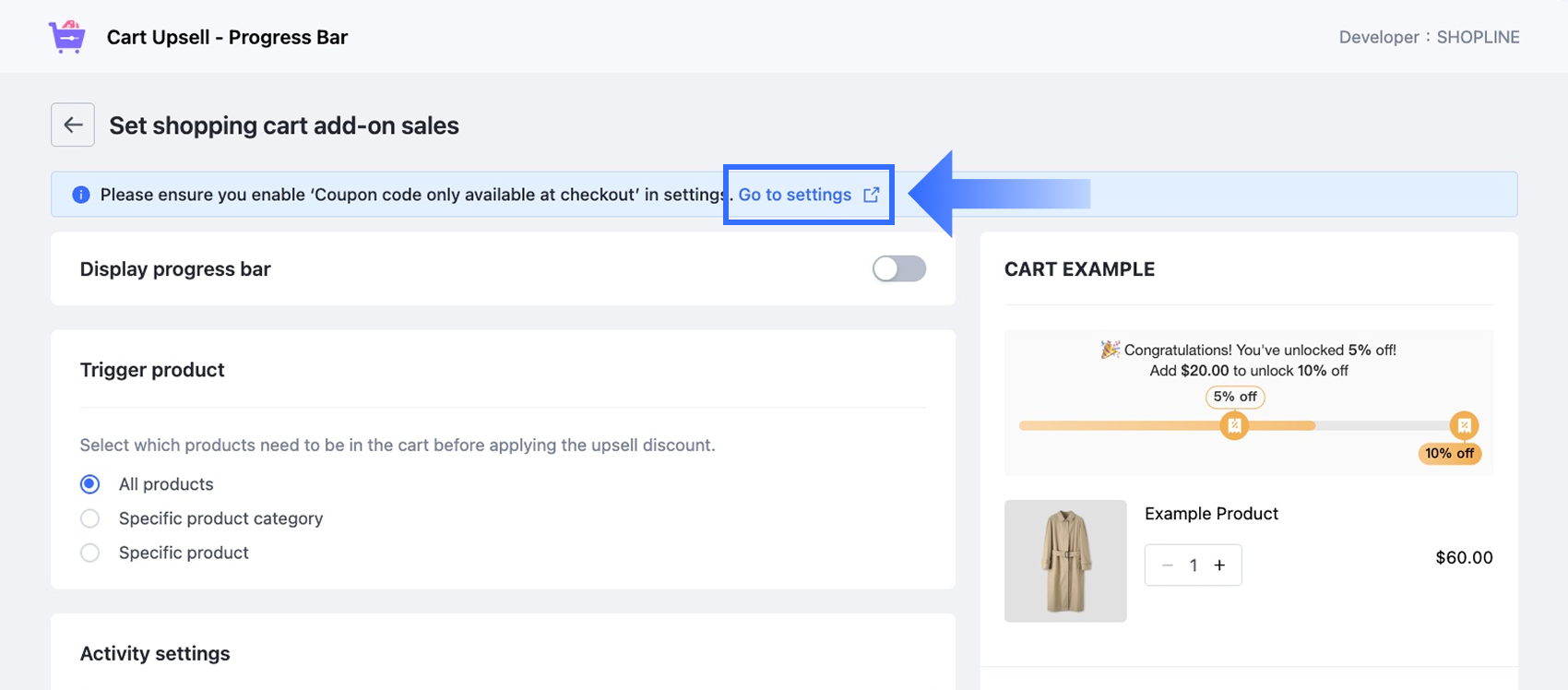Choose Specific product category as trigger

[x=90, y=518]
